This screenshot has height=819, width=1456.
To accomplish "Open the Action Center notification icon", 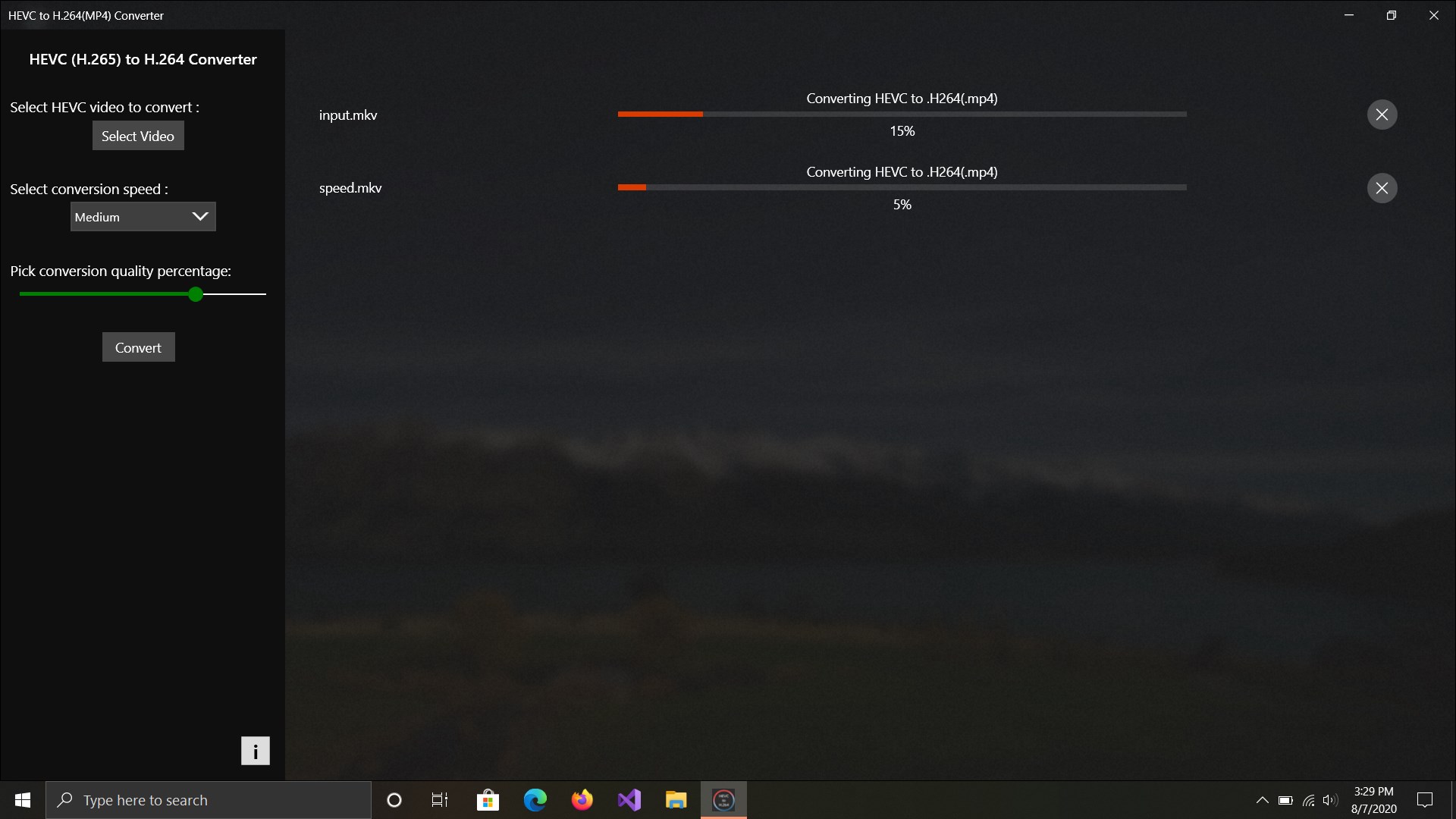I will click(1426, 800).
